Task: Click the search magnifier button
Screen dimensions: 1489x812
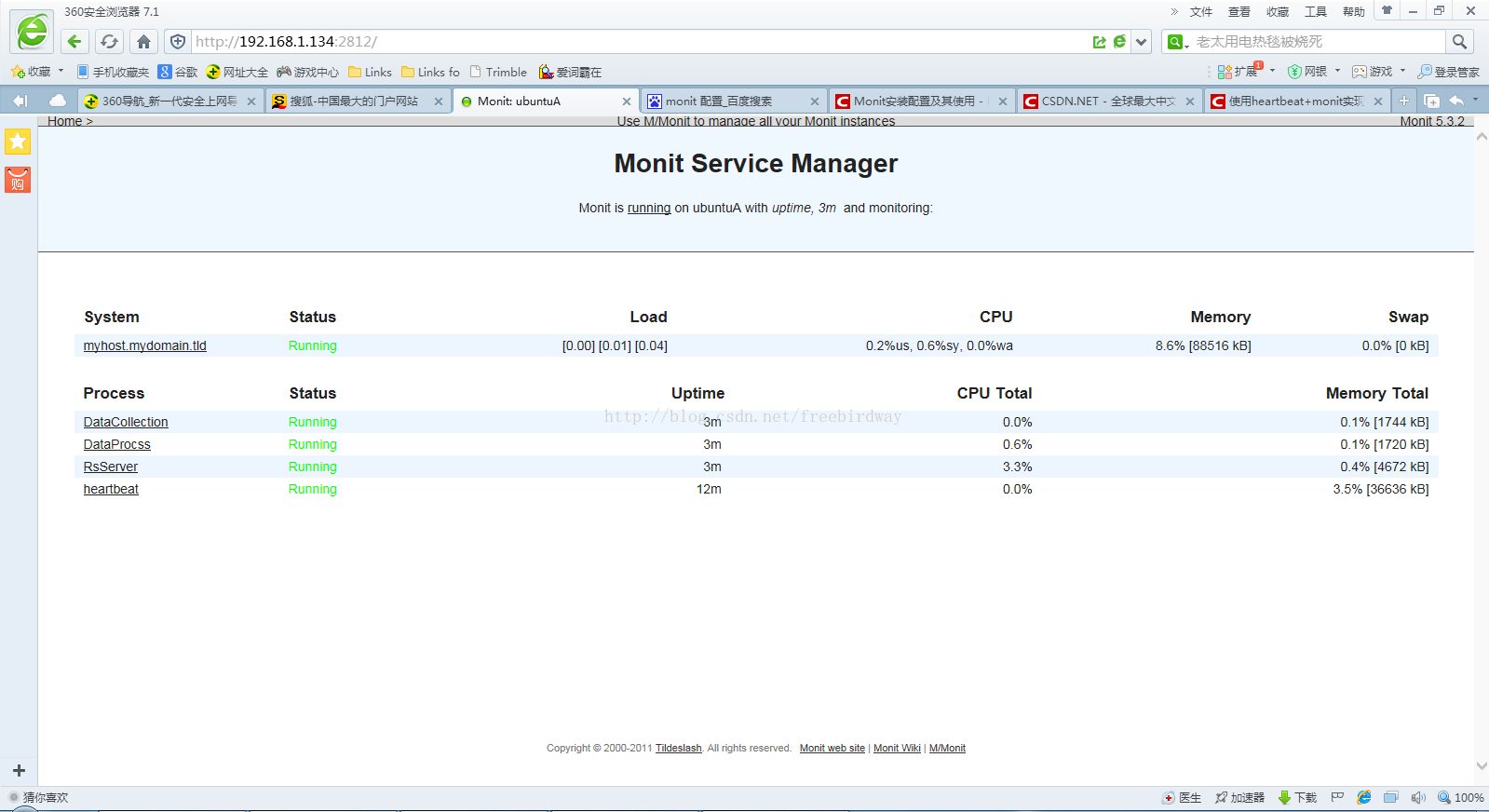Action: pos(1459,42)
